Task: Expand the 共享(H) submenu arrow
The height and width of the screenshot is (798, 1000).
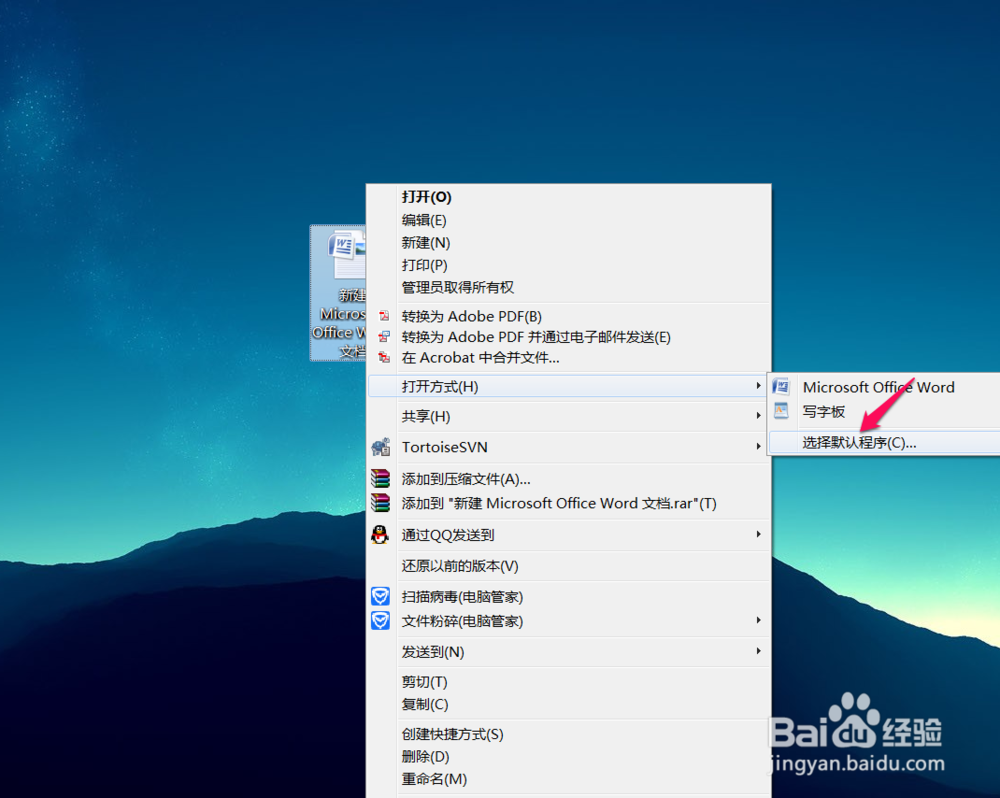Action: click(x=758, y=416)
